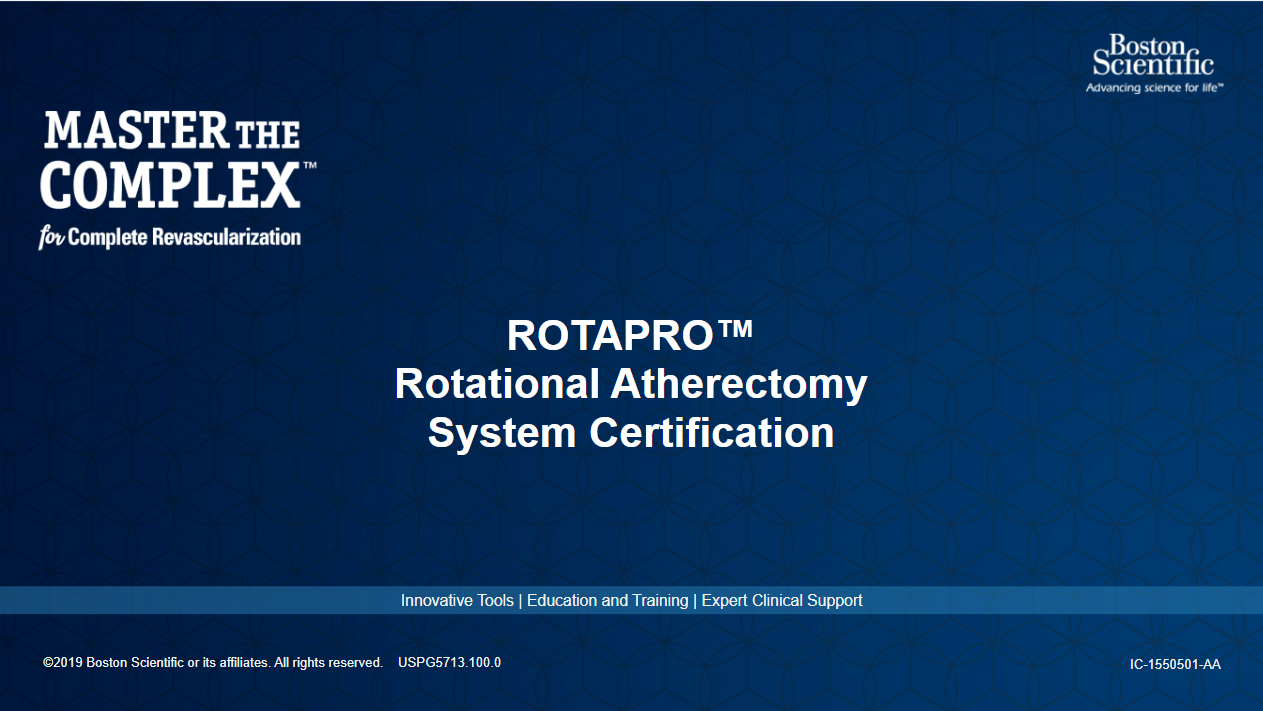Click the Boston Scientific logo
This screenshot has width=1263, height=711.
tap(1152, 58)
